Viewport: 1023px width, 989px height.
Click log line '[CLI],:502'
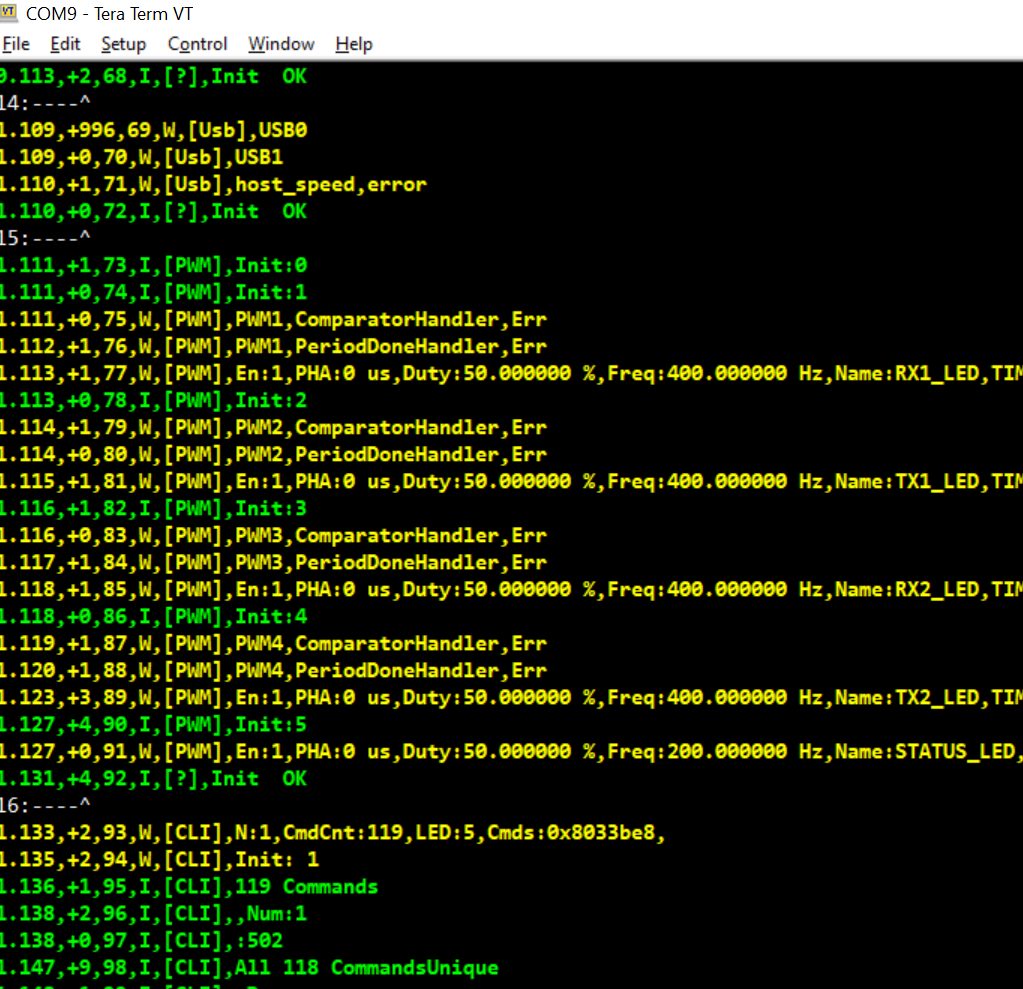click(x=142, y=941)
